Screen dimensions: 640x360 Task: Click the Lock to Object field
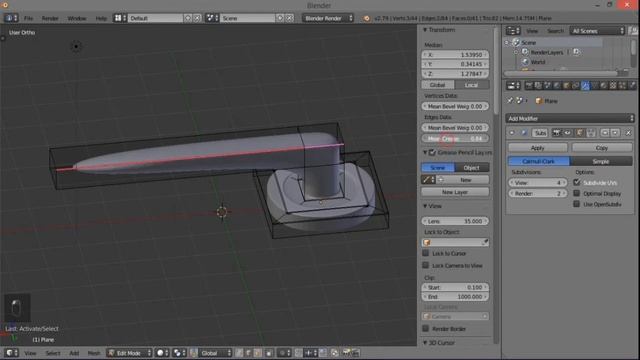point(455,242)
